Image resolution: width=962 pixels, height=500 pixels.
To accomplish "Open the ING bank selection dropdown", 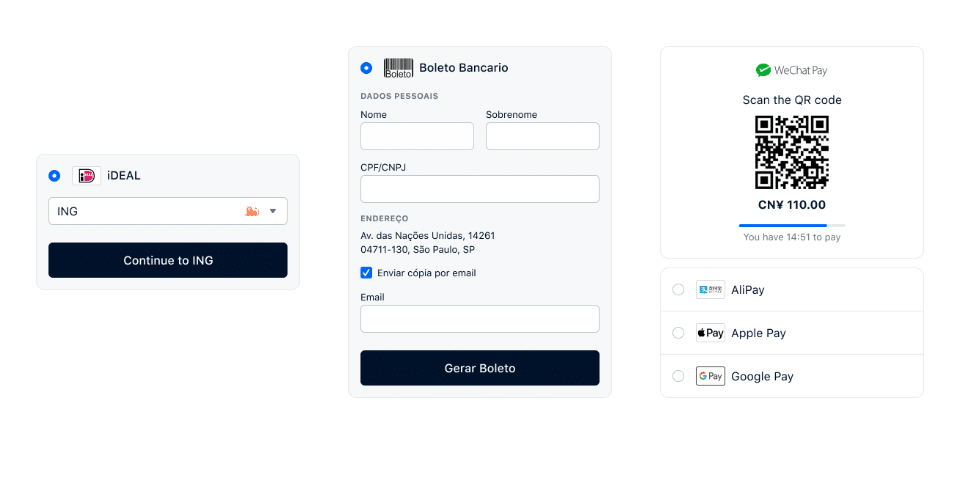I will click(x=168, y=211).
